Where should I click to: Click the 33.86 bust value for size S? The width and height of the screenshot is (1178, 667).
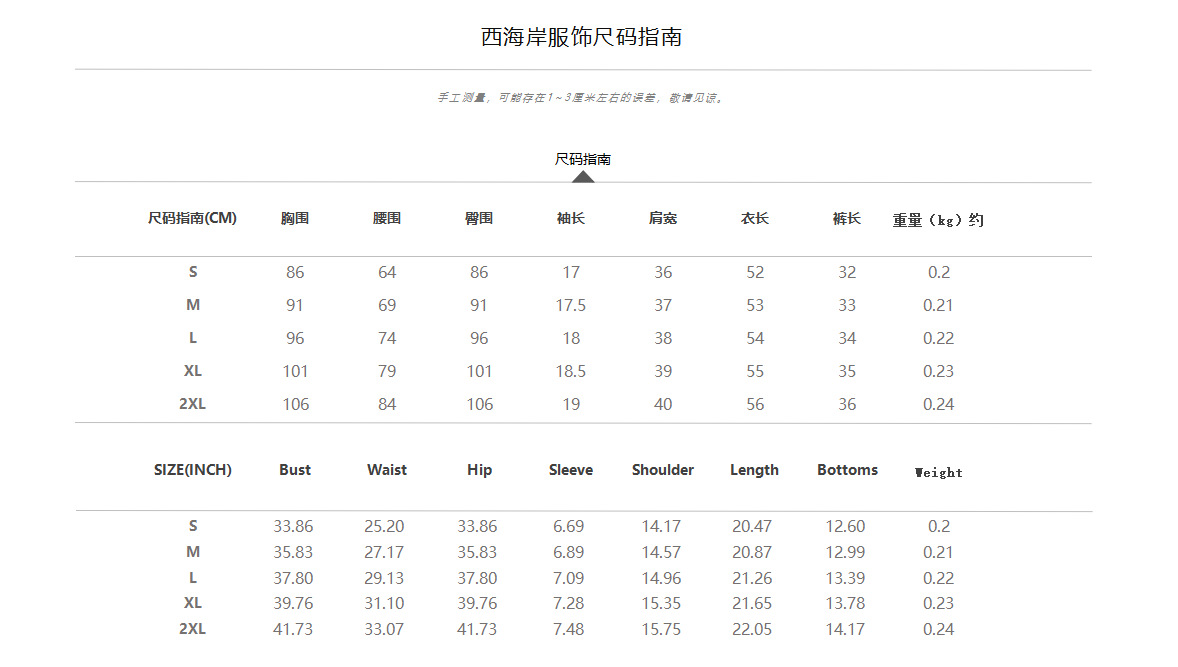[293, 527]
